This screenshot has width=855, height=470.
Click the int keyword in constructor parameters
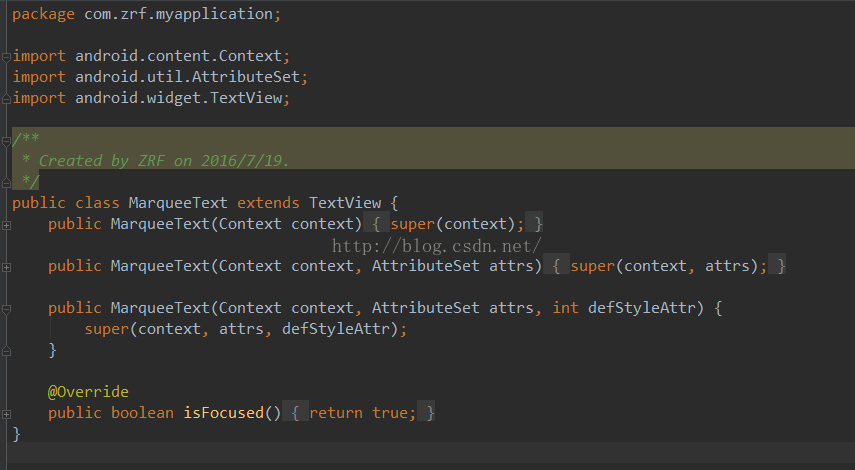coord(565,308)
